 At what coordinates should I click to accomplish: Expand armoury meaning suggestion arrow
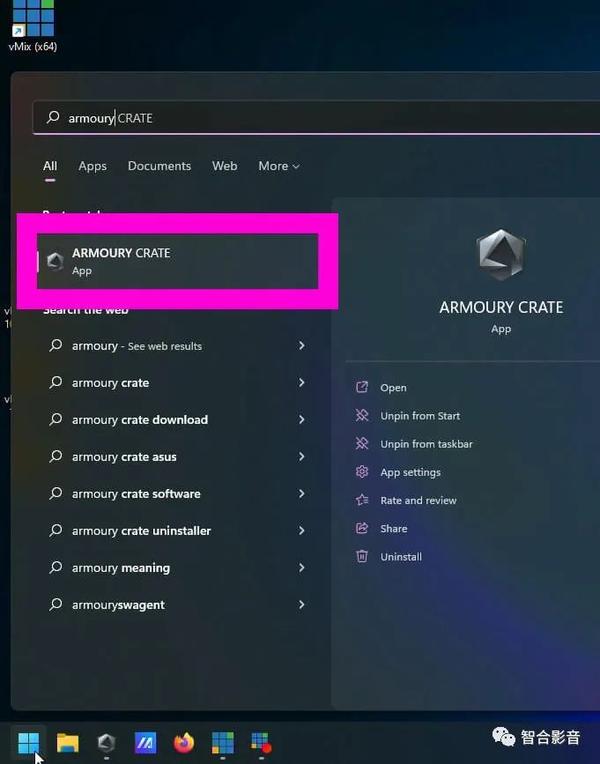click(x=302, y=568)
